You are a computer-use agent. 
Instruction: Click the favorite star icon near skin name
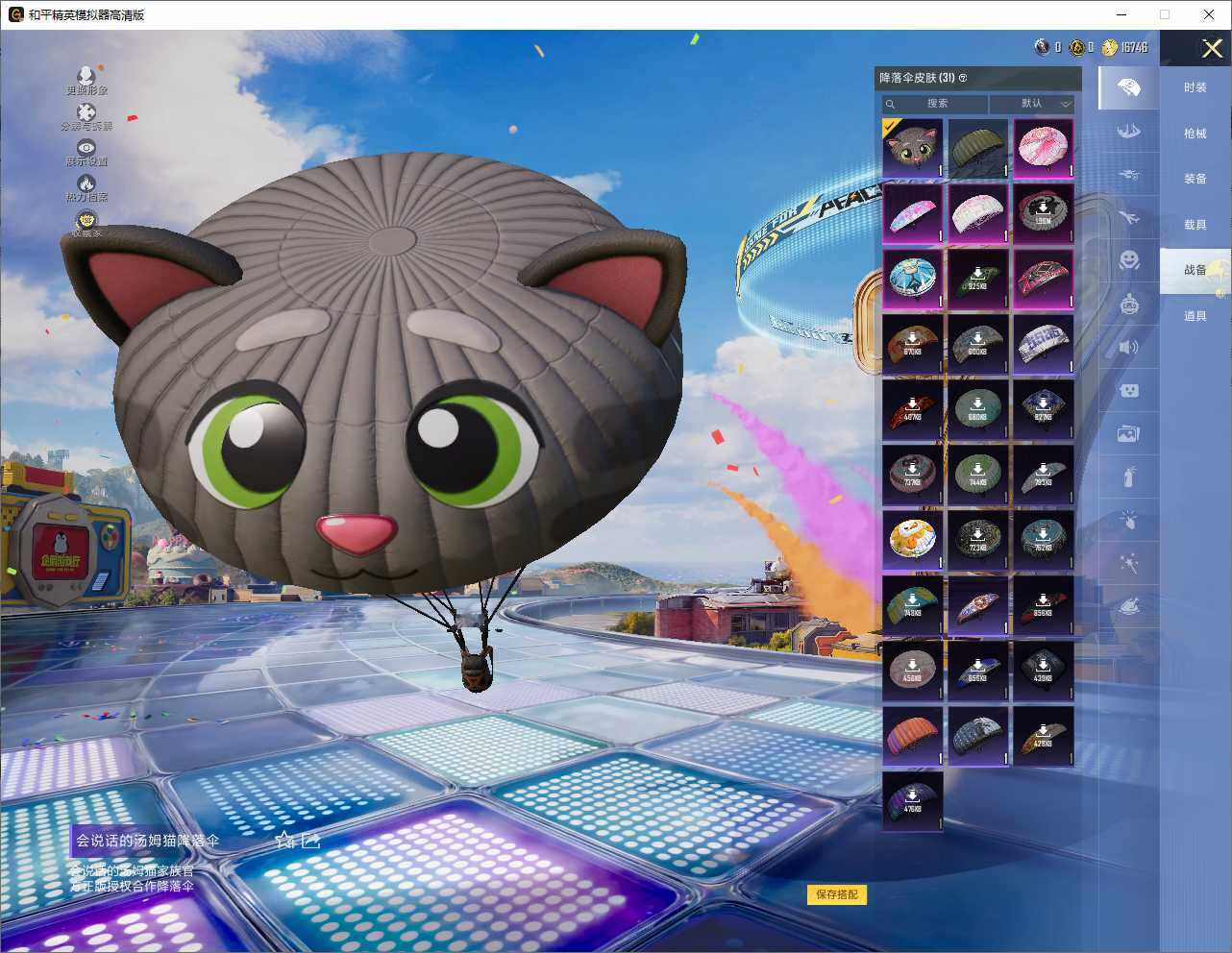click(x=284, y=841)
